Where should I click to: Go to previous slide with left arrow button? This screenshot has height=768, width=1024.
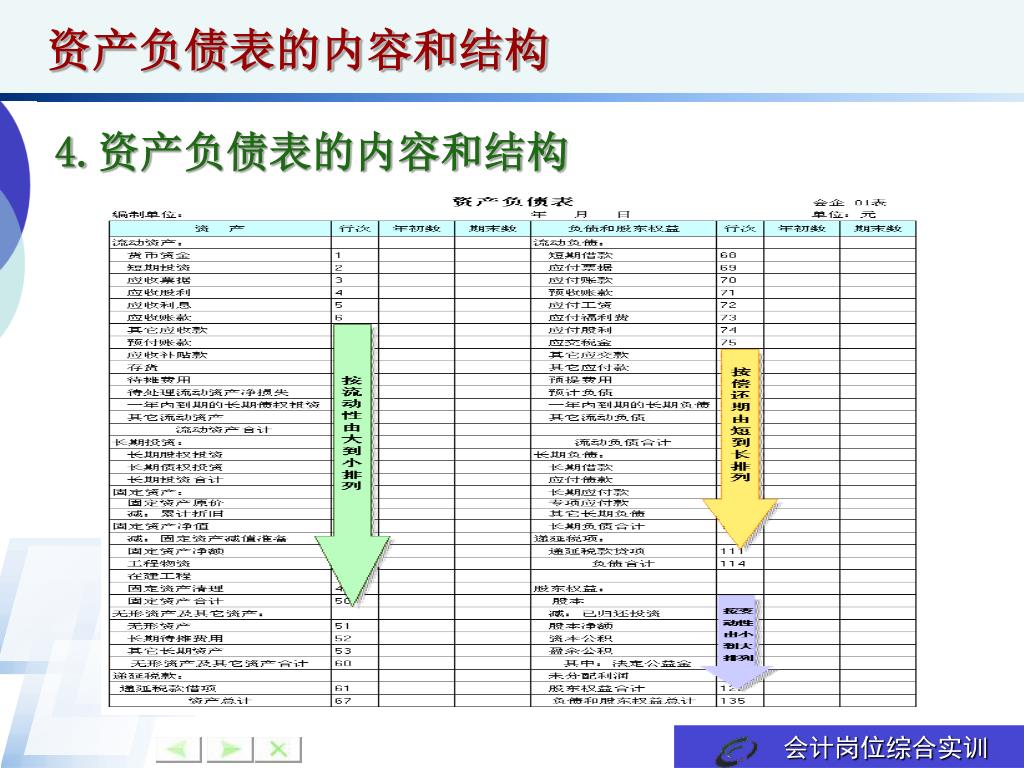179,749
